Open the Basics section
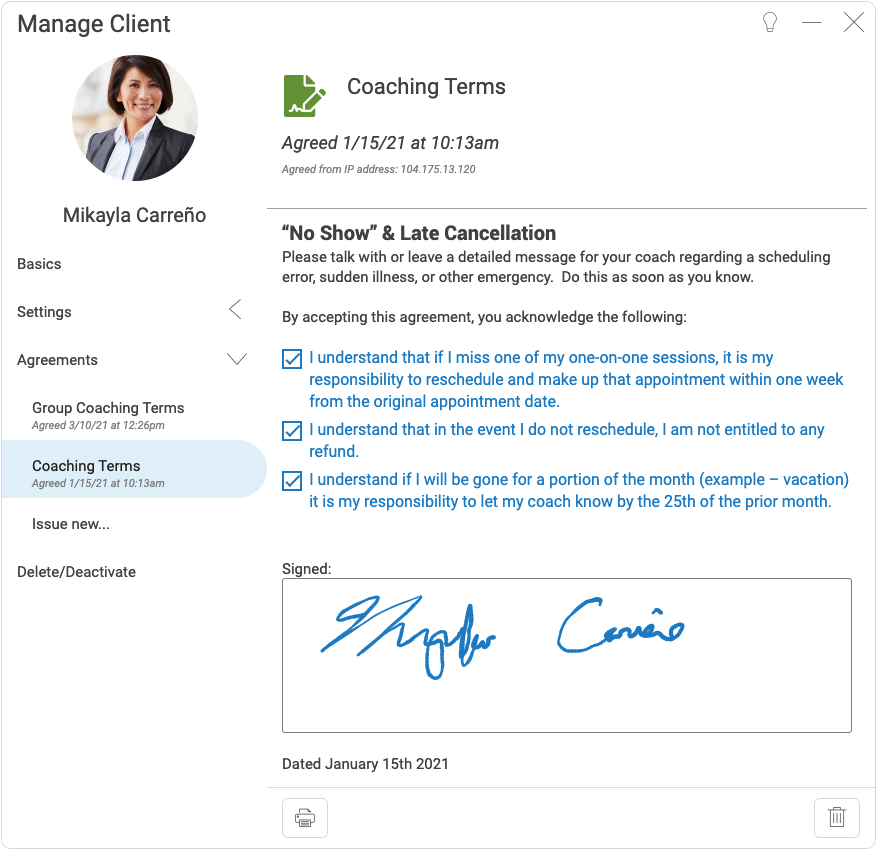The image size is (878, 851). pos(39,264)
